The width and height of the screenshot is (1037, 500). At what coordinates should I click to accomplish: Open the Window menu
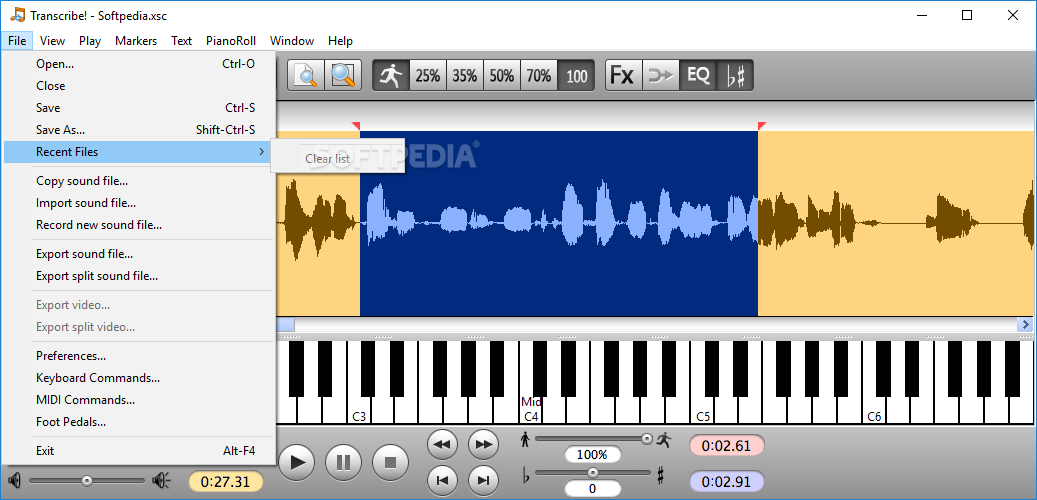click(292, 41)
